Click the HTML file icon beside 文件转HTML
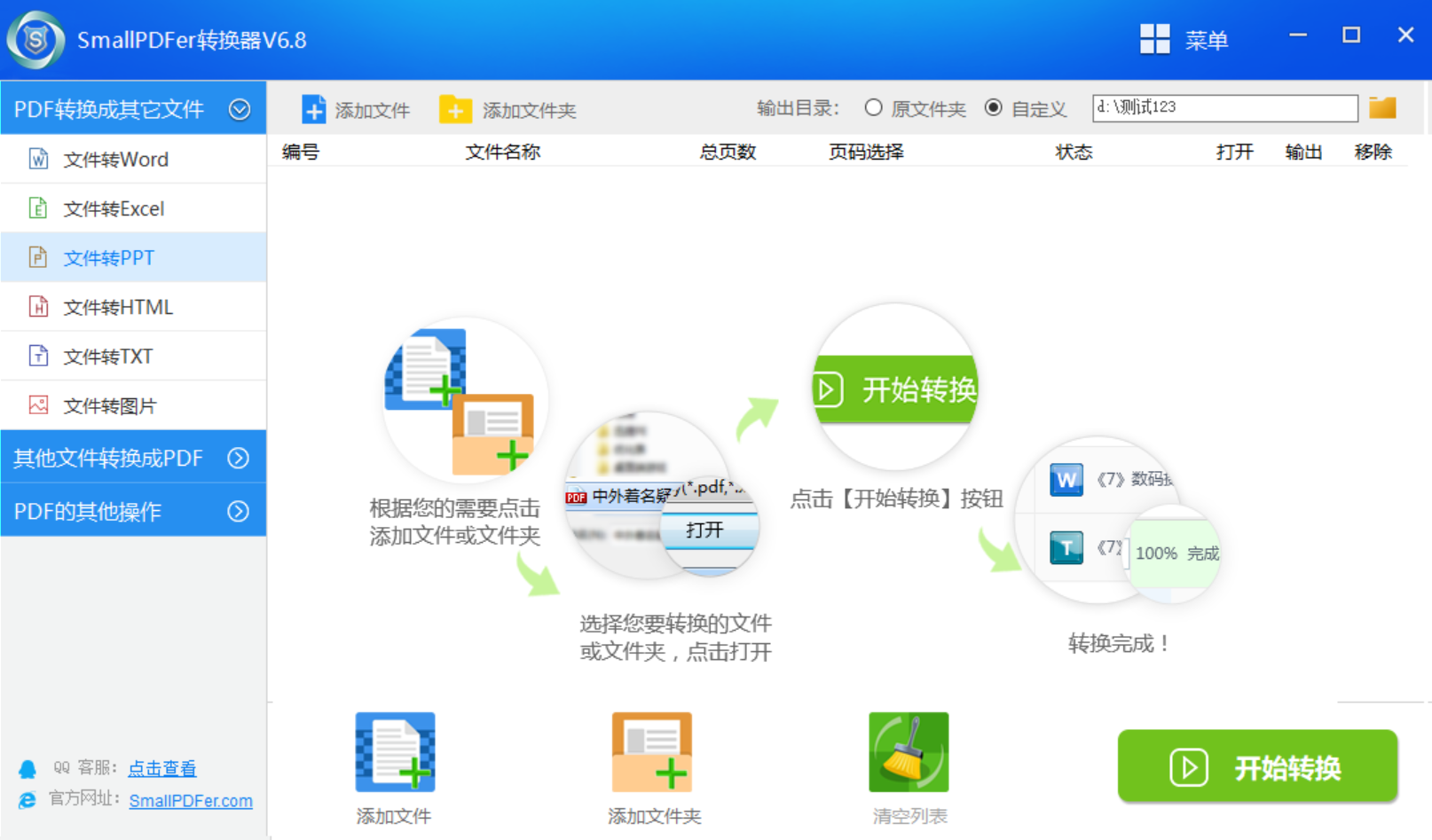 tap(38, 307)
